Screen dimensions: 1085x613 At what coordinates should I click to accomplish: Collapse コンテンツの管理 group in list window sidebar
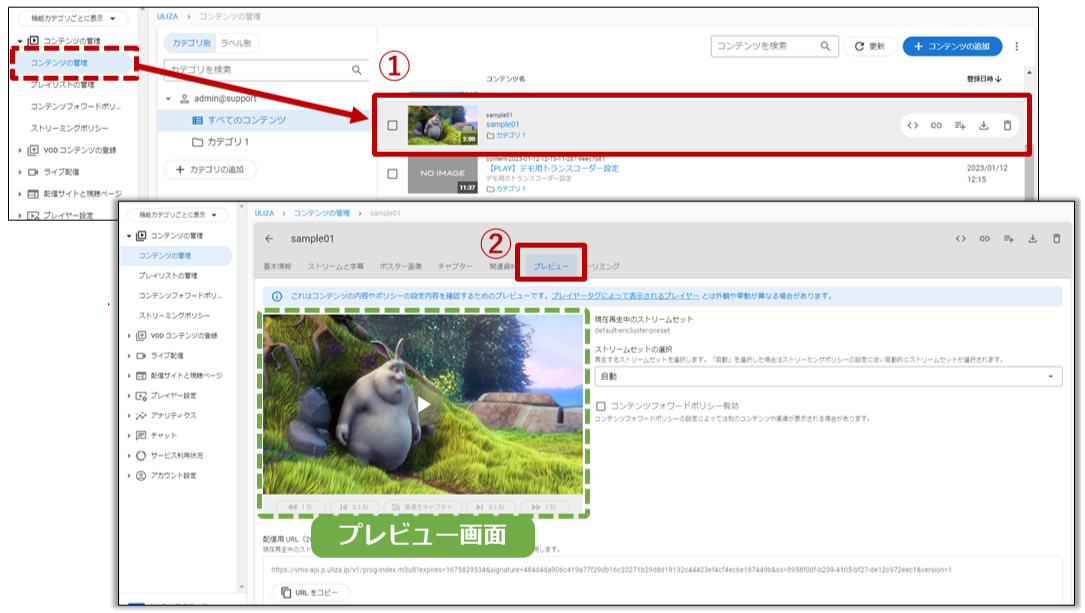tap(19, 41)
